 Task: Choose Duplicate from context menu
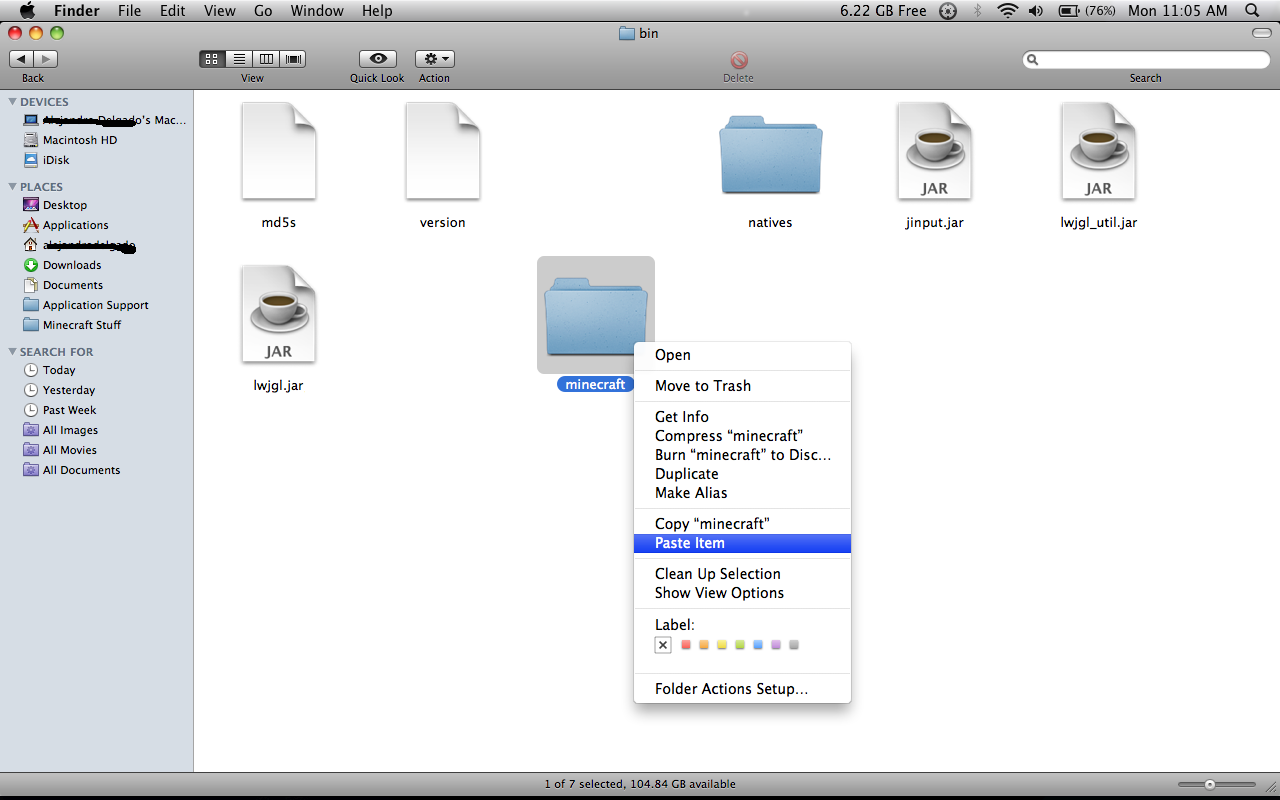pyautogui.click(x=742, y=474)
